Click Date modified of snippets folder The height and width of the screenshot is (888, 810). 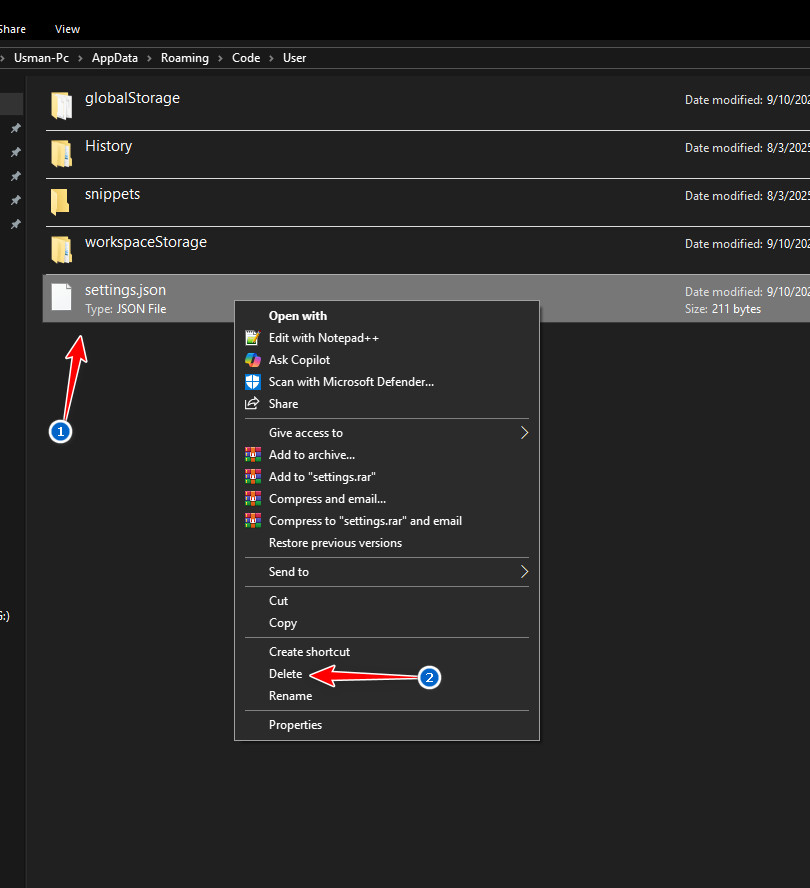click(x=747, y=196)
